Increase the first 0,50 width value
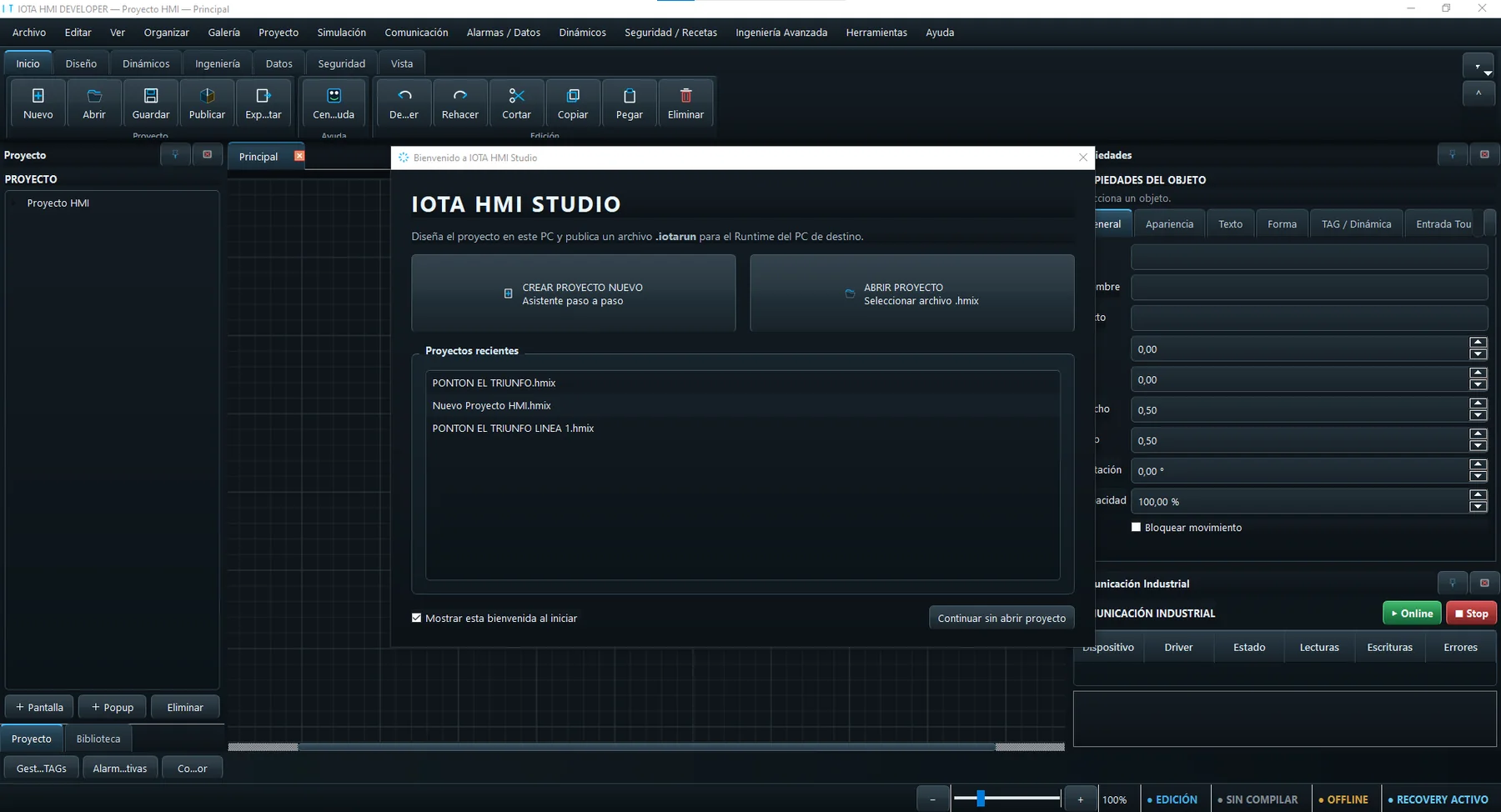Viewport: 1501px width, 812px height. [x=1478, y=403]
